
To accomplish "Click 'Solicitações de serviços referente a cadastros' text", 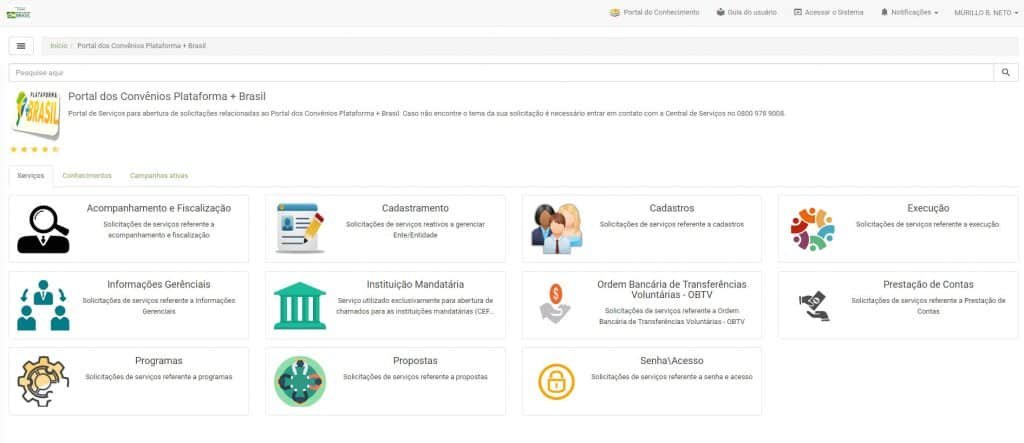I will (672, 225).
